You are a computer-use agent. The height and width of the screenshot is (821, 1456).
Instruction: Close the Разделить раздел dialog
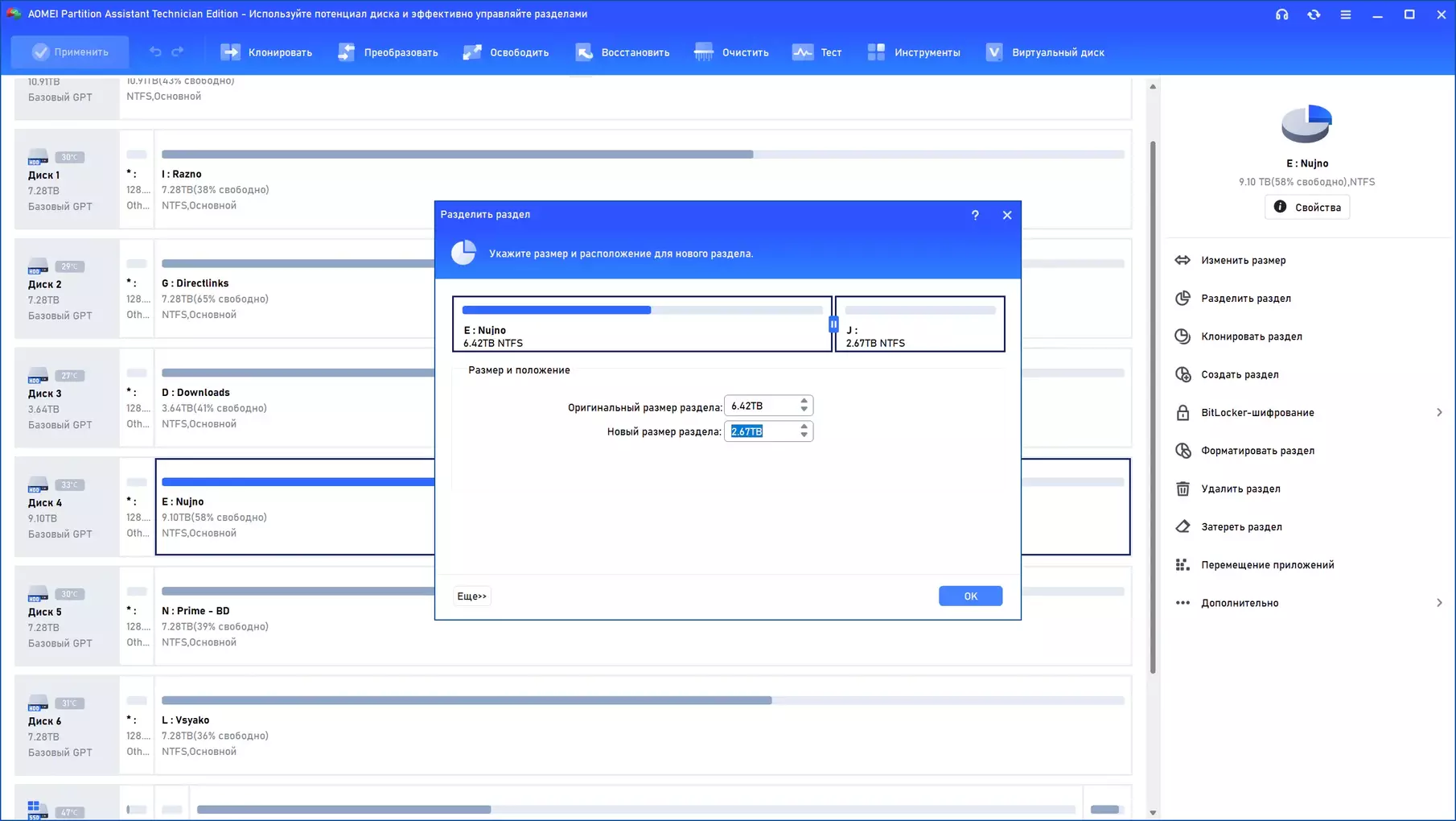1007,215
